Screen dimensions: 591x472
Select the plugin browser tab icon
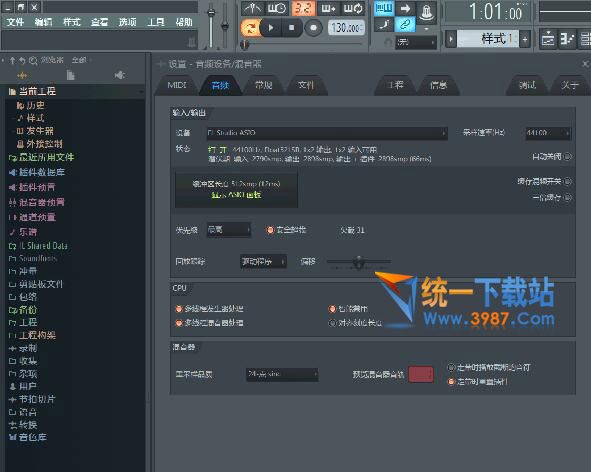click(119, 75)
